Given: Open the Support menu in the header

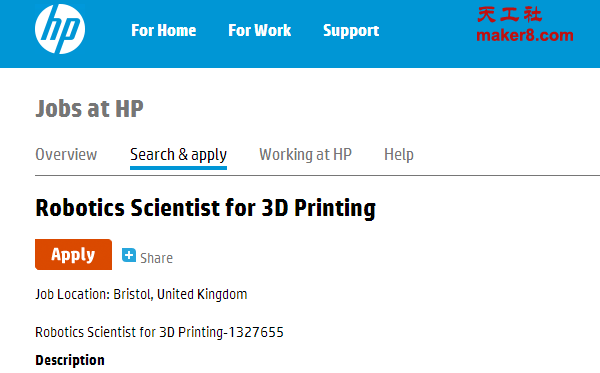Looking at the screenshot, I should (351, 31).
